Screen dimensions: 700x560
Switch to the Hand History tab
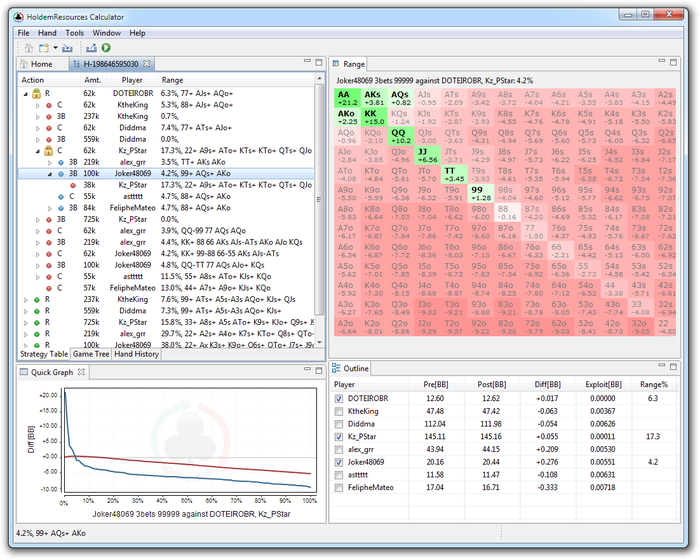pyautogui.click(x=137, y=354)
